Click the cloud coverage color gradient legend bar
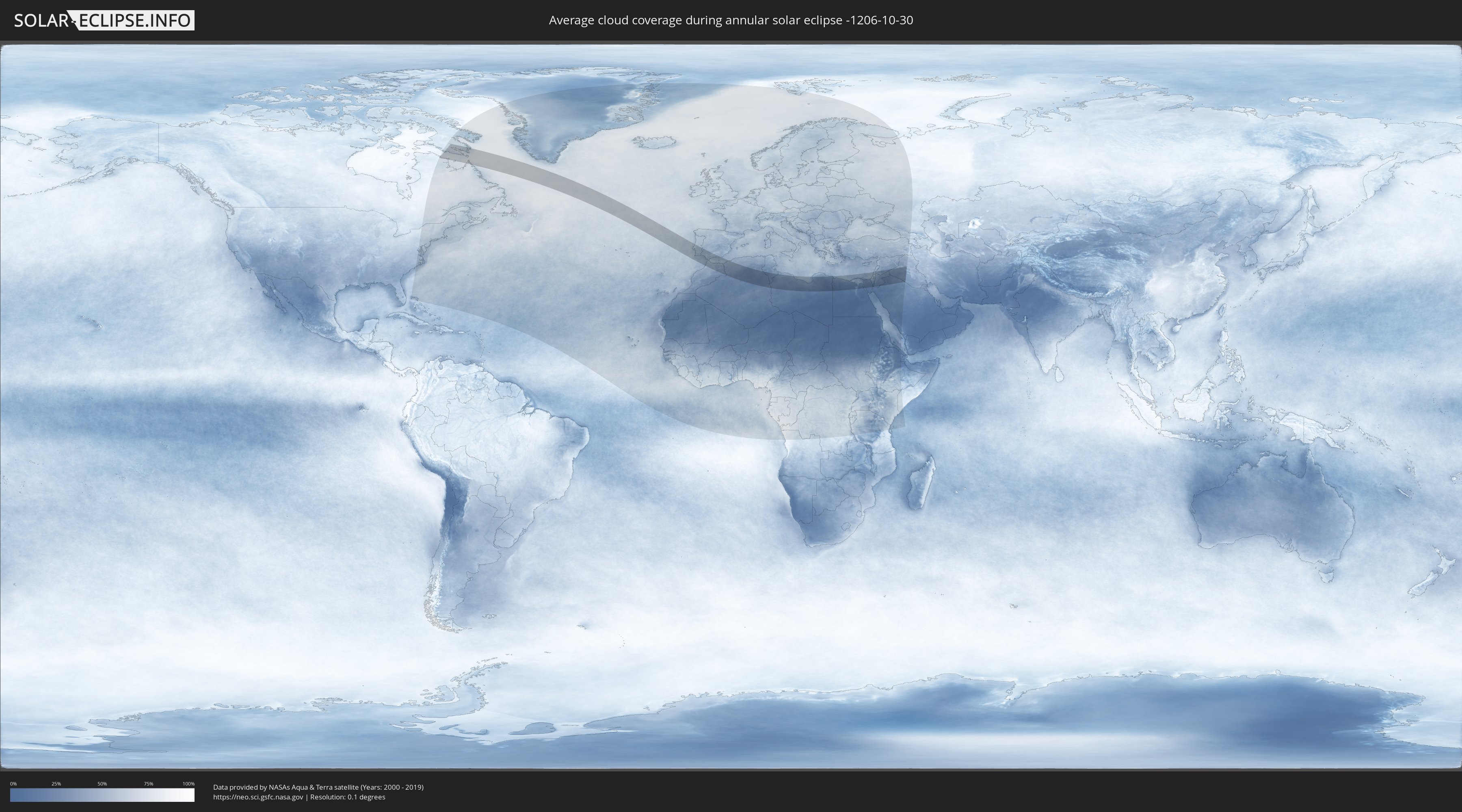 click(x=102, y=795)
